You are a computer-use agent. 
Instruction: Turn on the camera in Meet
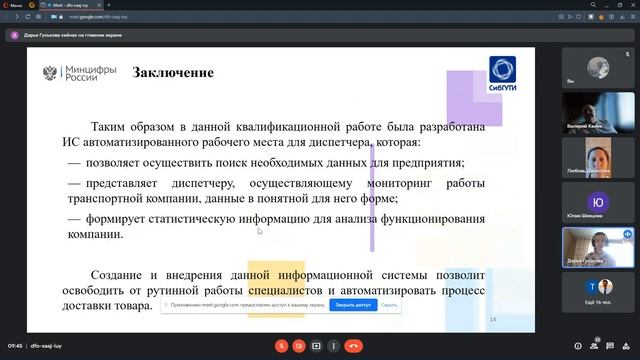point(299,346)
